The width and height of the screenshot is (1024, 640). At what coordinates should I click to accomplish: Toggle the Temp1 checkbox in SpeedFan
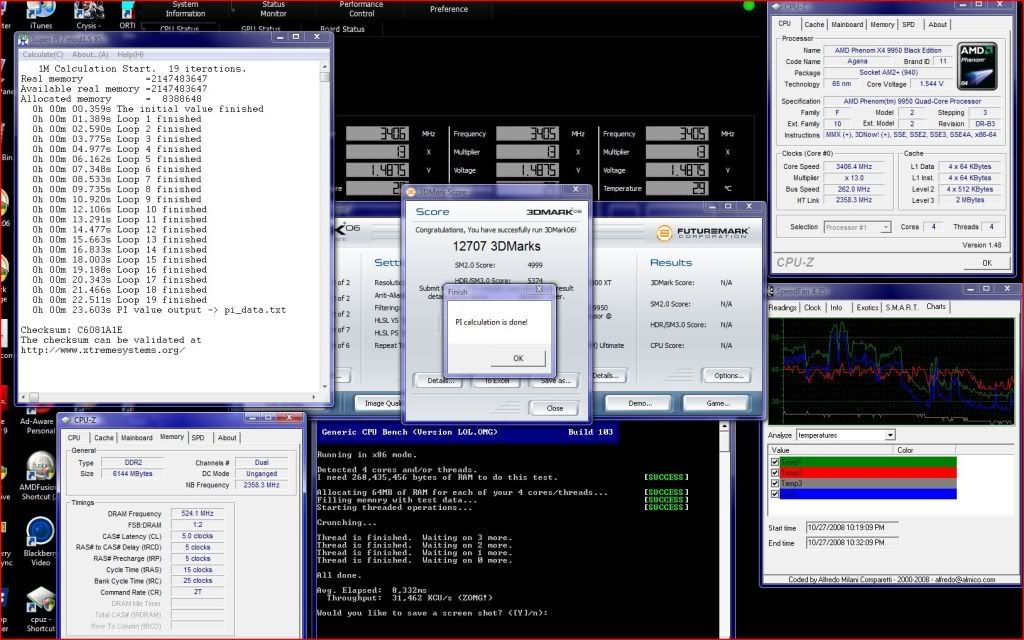775,462
